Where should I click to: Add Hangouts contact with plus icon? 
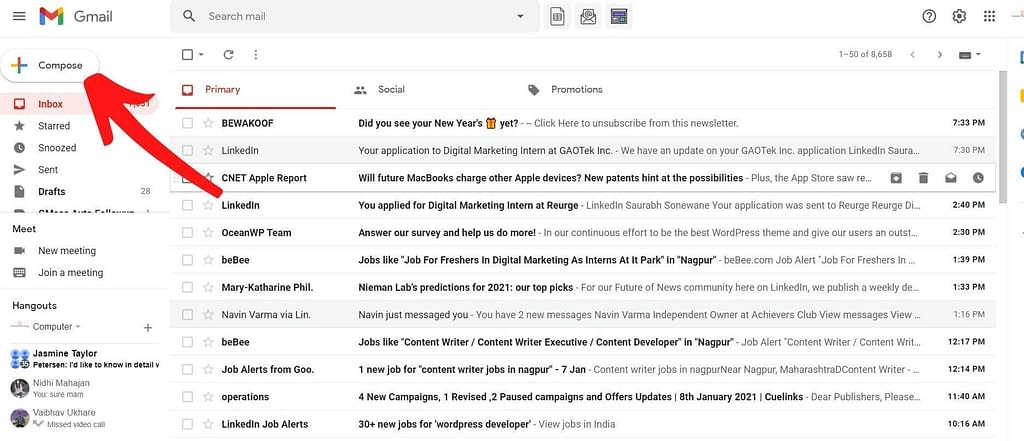[148, 327]
